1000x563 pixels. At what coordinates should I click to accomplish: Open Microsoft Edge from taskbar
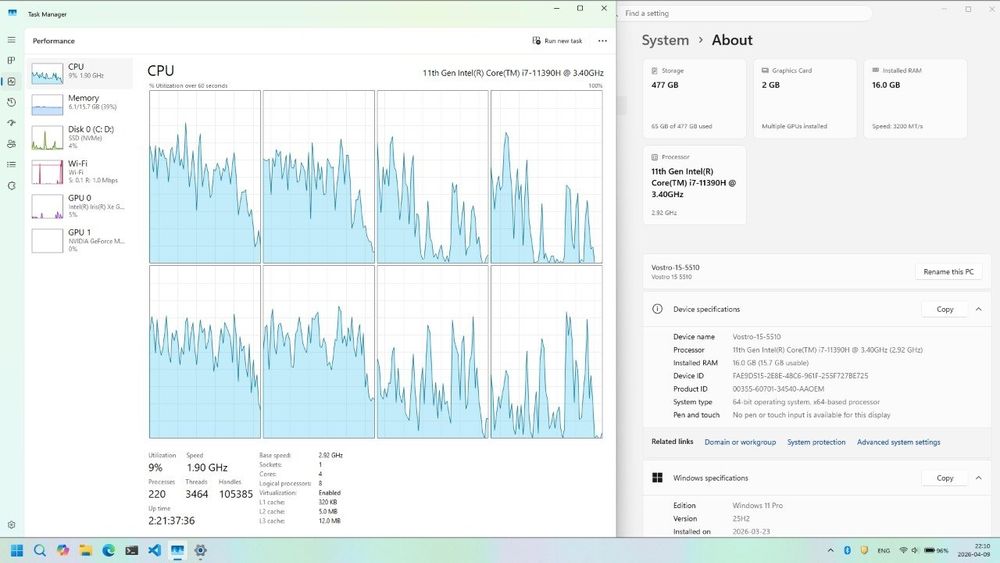tap(108, 550)
